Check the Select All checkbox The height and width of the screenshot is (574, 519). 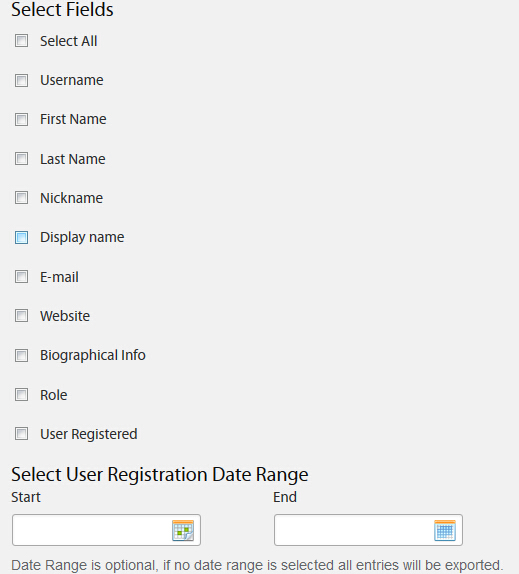tap(21, 41)
